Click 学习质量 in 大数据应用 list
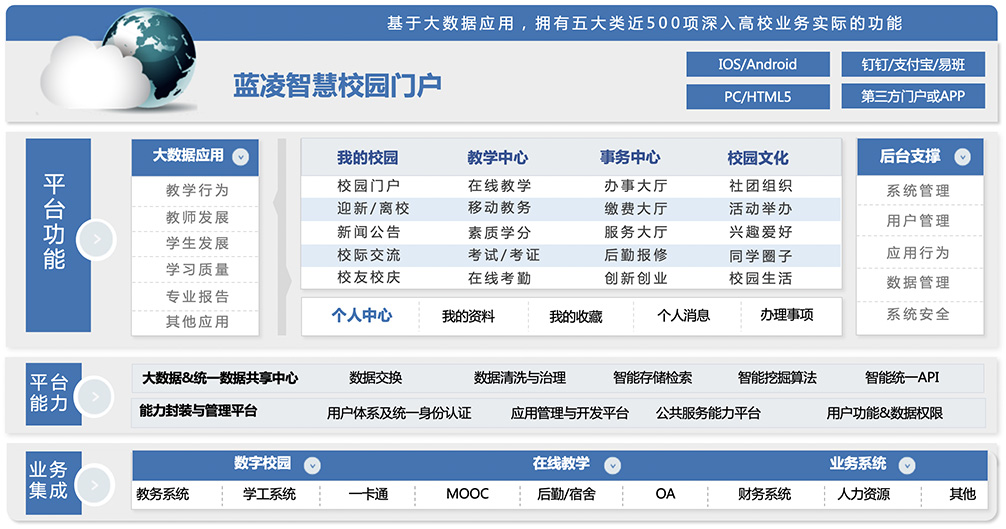Image resolution: width=1006 pixels, height=529 pixels. [197, 270]
